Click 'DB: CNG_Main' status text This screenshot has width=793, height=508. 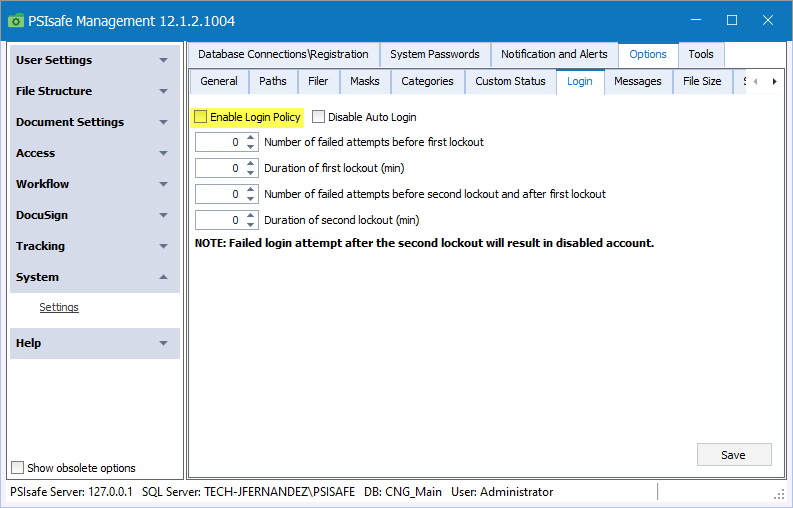403,492
